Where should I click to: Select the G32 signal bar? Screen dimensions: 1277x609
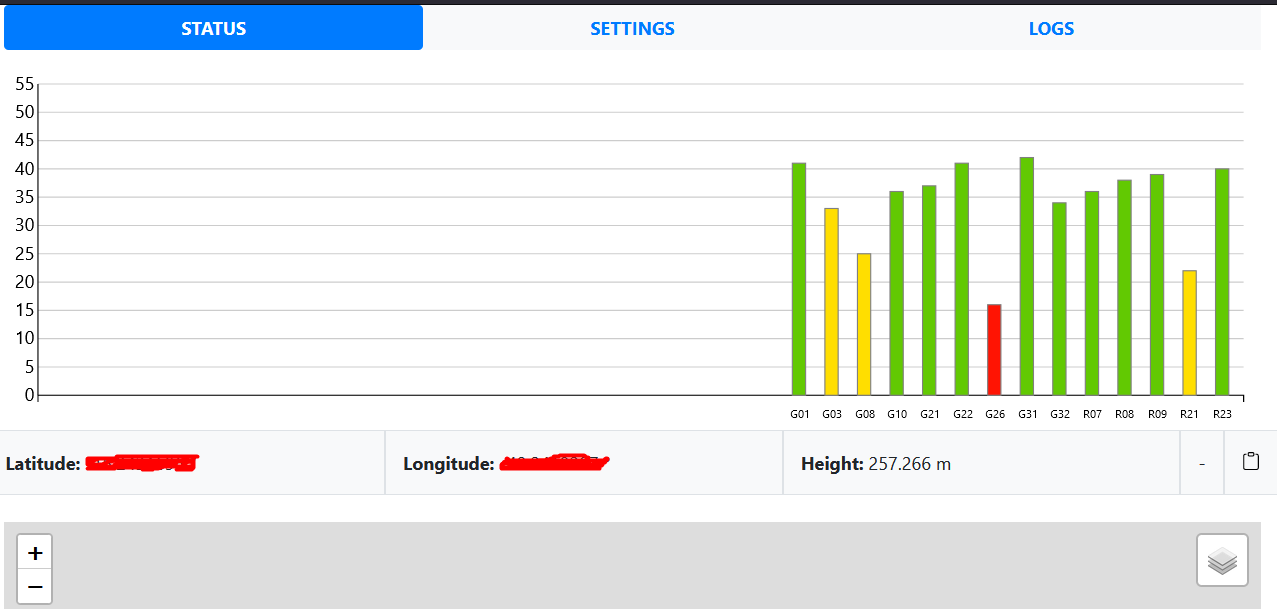(1059, 299)
